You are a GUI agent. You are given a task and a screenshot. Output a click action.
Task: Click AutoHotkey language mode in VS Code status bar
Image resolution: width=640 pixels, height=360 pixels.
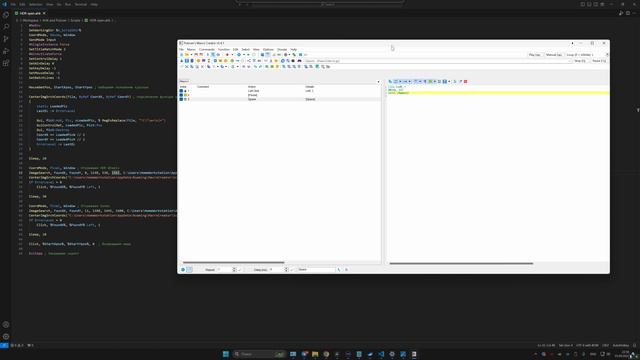620,345
